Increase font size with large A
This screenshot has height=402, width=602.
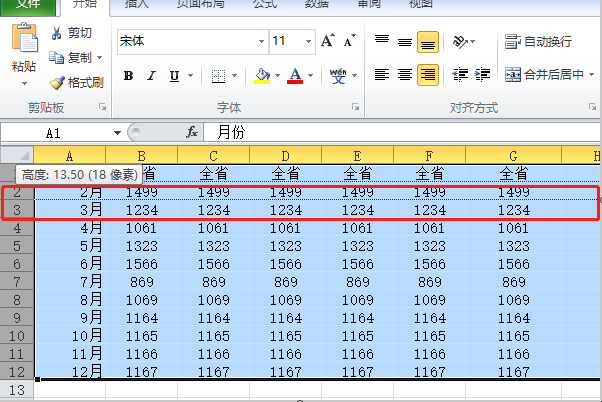click(327, 40)
